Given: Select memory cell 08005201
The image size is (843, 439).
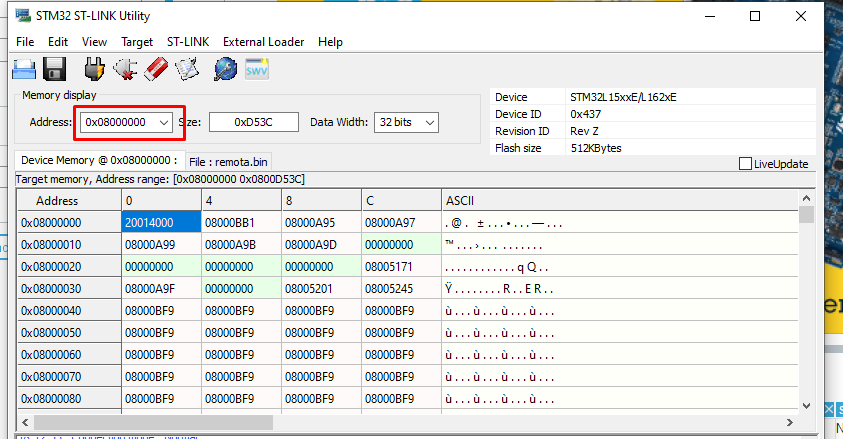Looking at the screenshot, I should pyautogui.click(x=322, y=289).
